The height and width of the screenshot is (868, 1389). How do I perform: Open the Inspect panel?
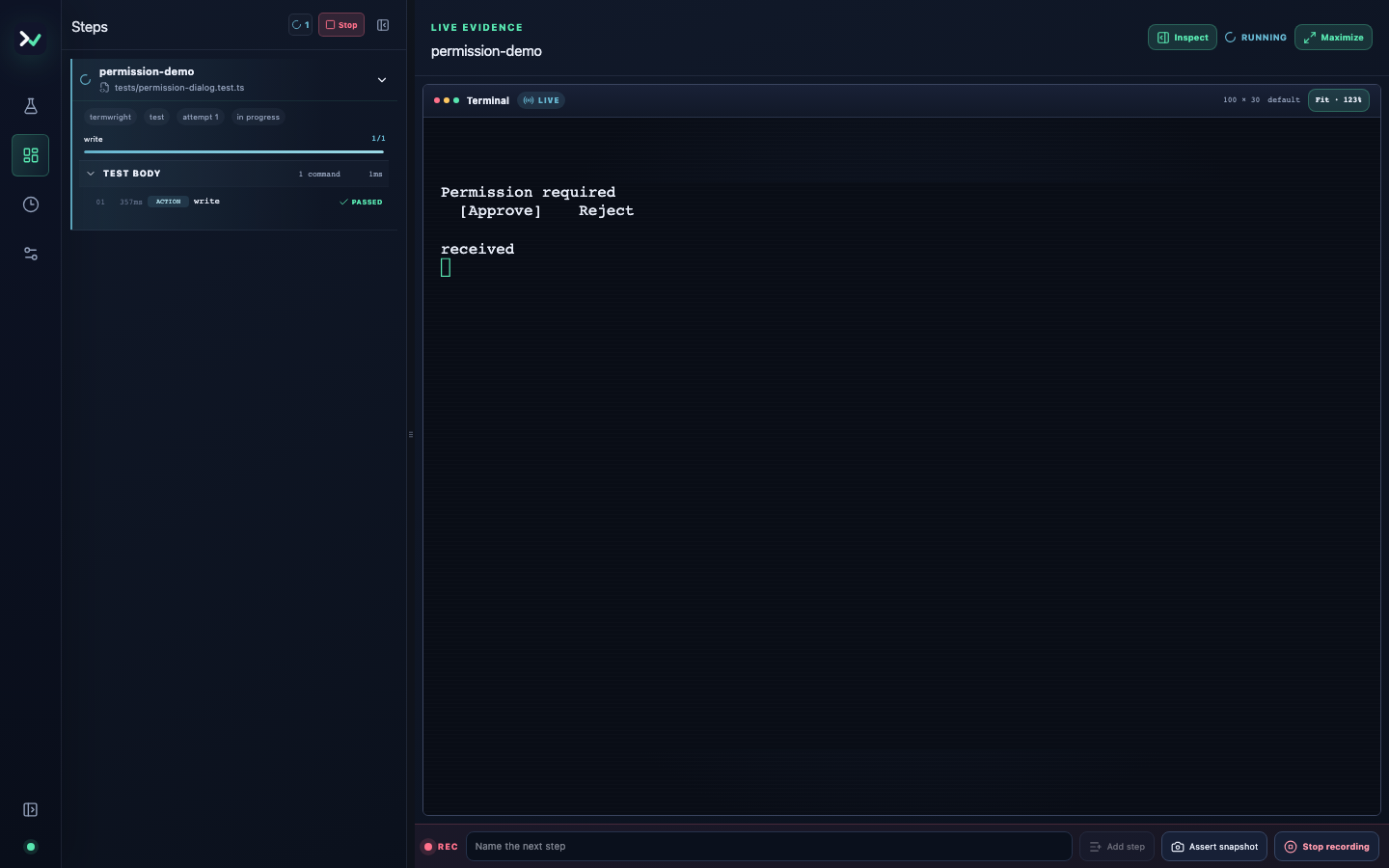point(1183,38)
